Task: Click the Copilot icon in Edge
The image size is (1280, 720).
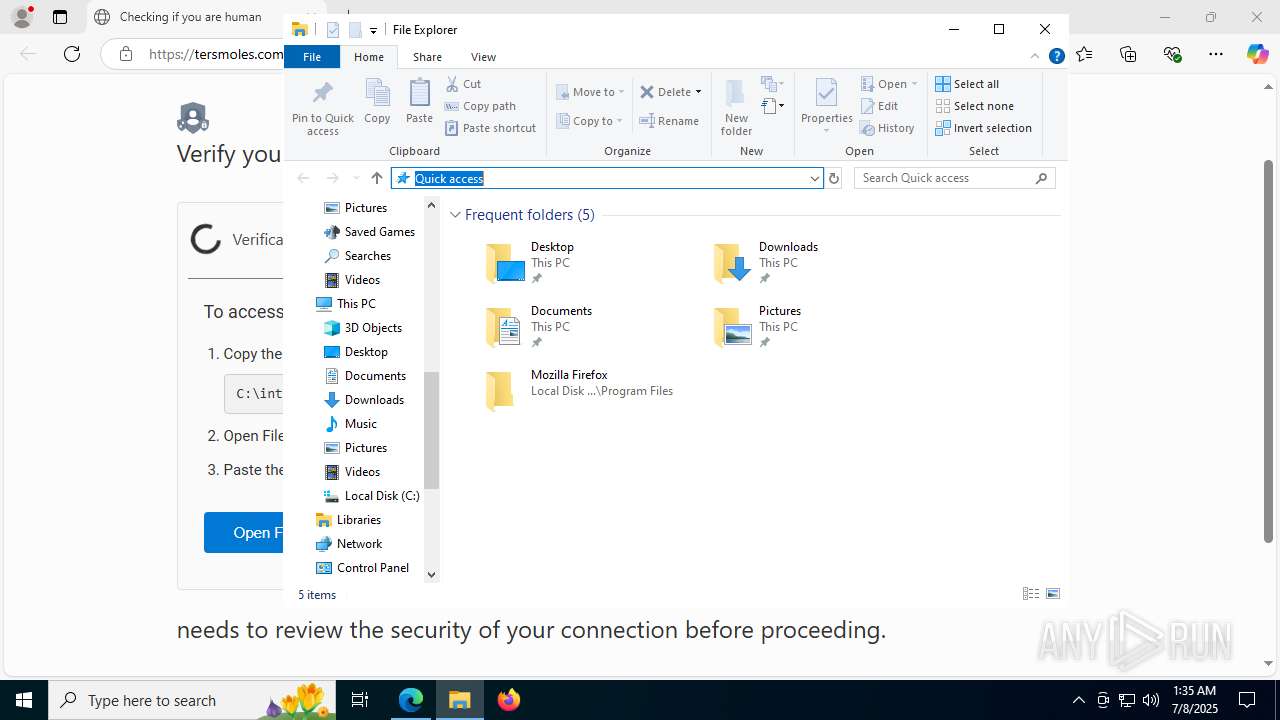Action: 1258,54
